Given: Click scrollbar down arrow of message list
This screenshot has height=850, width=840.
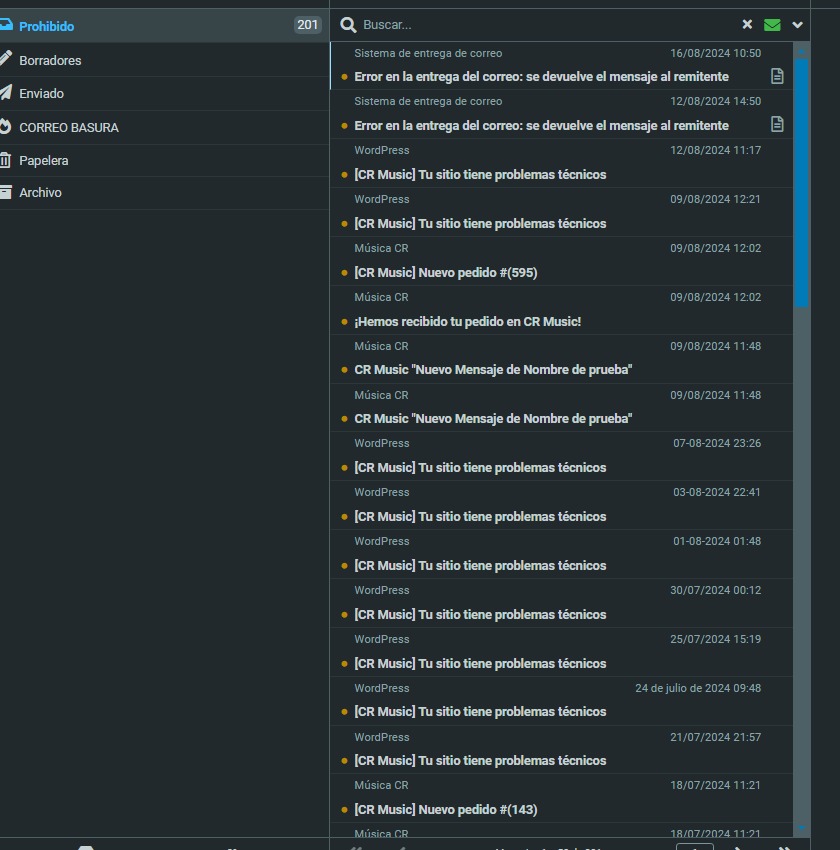Looking at the screenshot, I should tap(801, 828).
